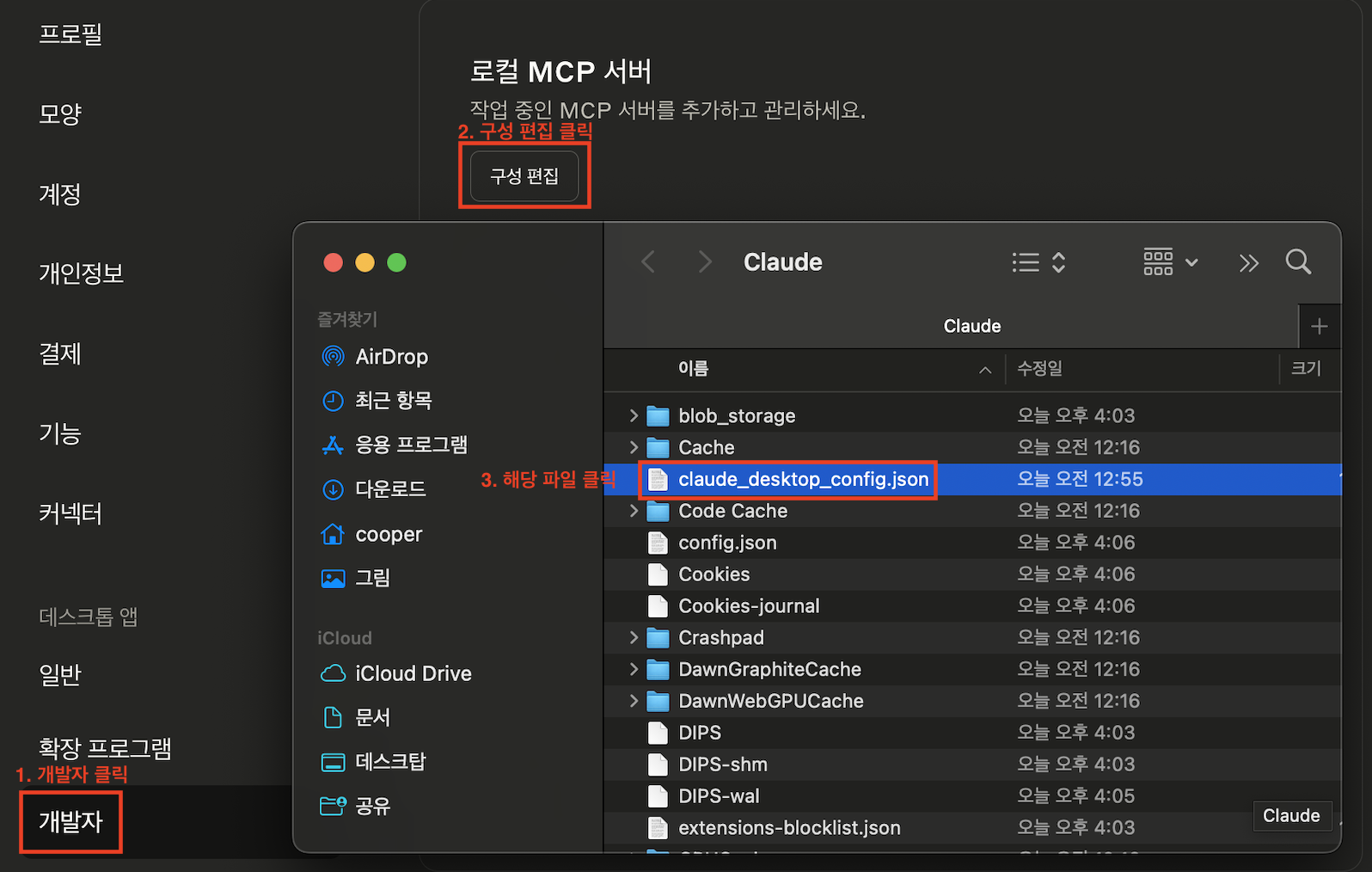The image size is (1372, 872).
Task: Select the Claude tab in Finder
Action: [x=972, y=326]
